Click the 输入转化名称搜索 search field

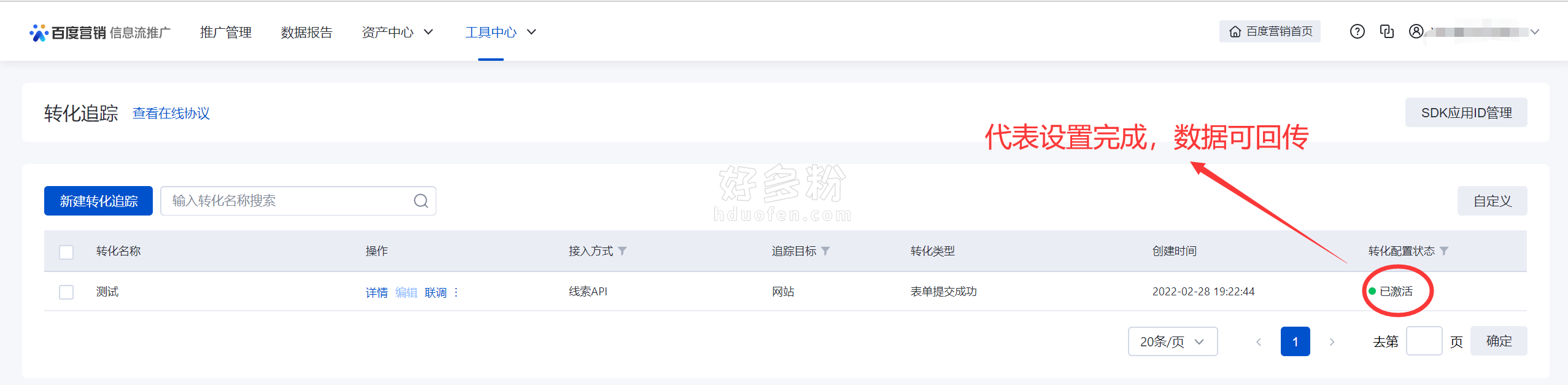288,201
